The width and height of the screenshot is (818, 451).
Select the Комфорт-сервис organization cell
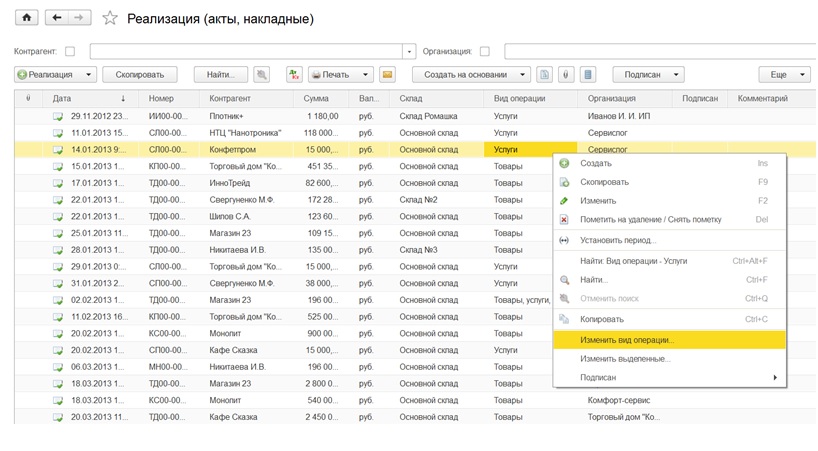(625, 400)
